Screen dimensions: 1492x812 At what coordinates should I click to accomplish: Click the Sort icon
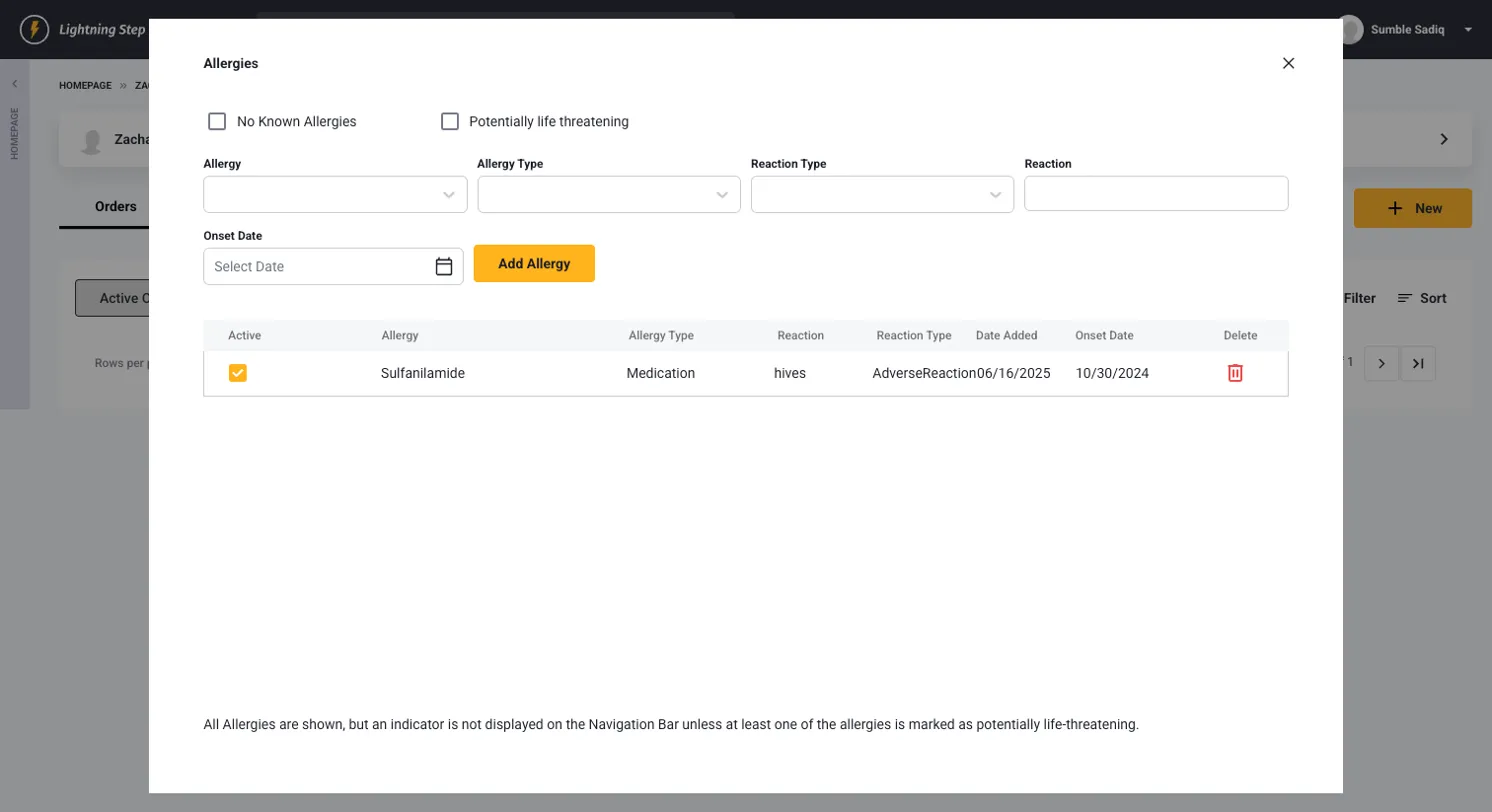pos(1405,298)
